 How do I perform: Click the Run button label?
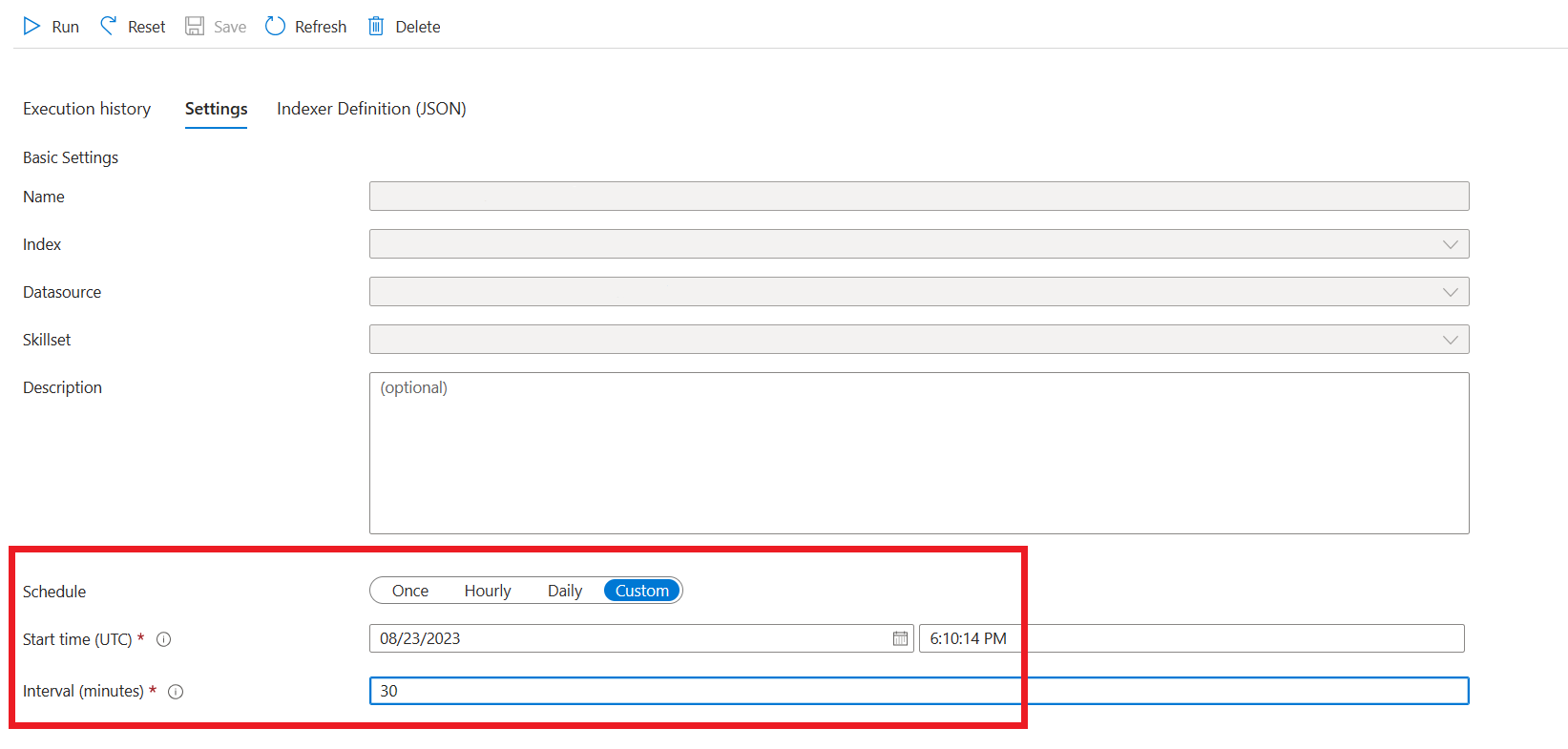point(66,27)
